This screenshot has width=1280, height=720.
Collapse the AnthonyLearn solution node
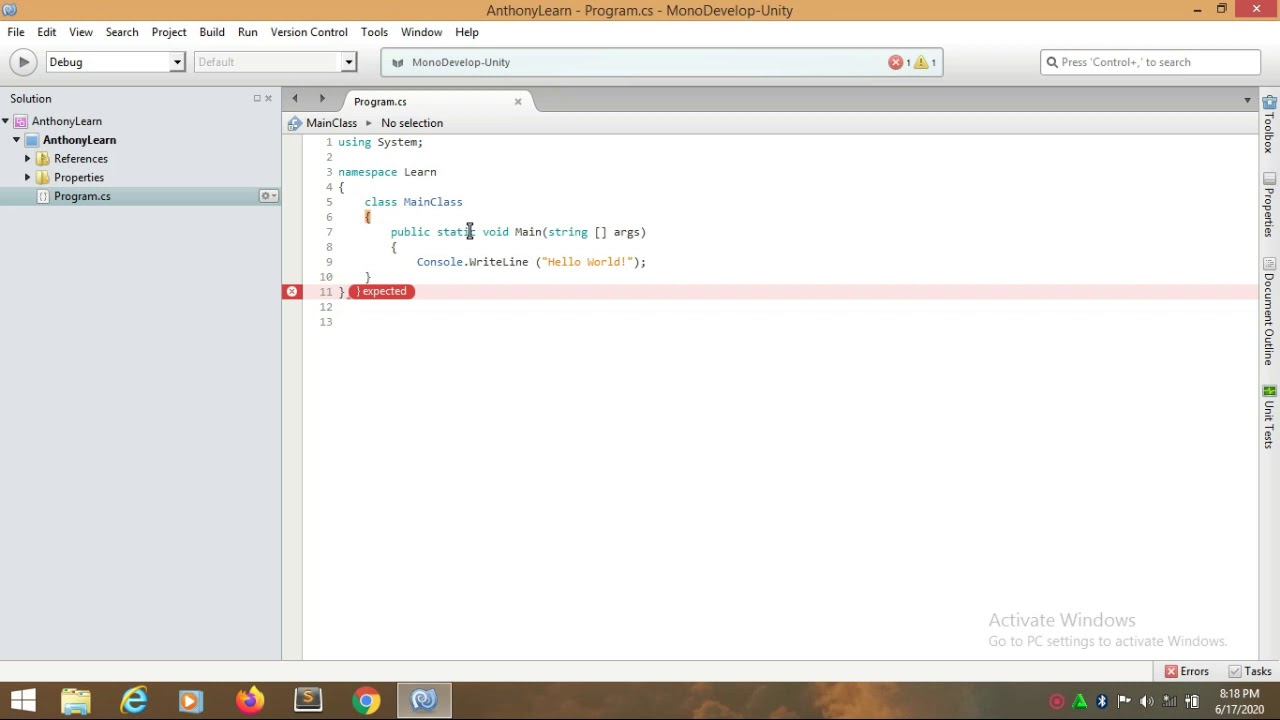coord(6,121)
